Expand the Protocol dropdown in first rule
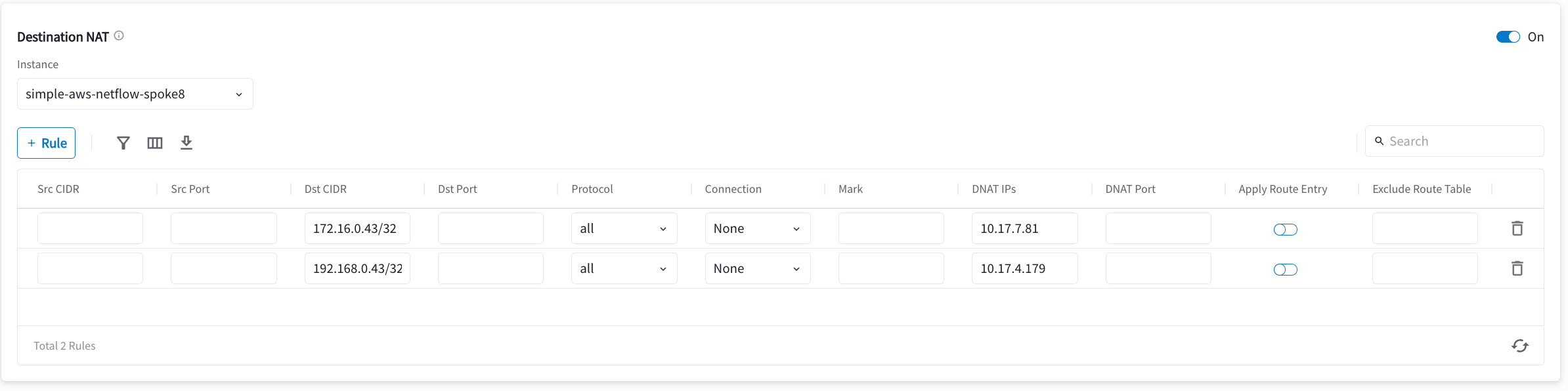 point(624,228)
